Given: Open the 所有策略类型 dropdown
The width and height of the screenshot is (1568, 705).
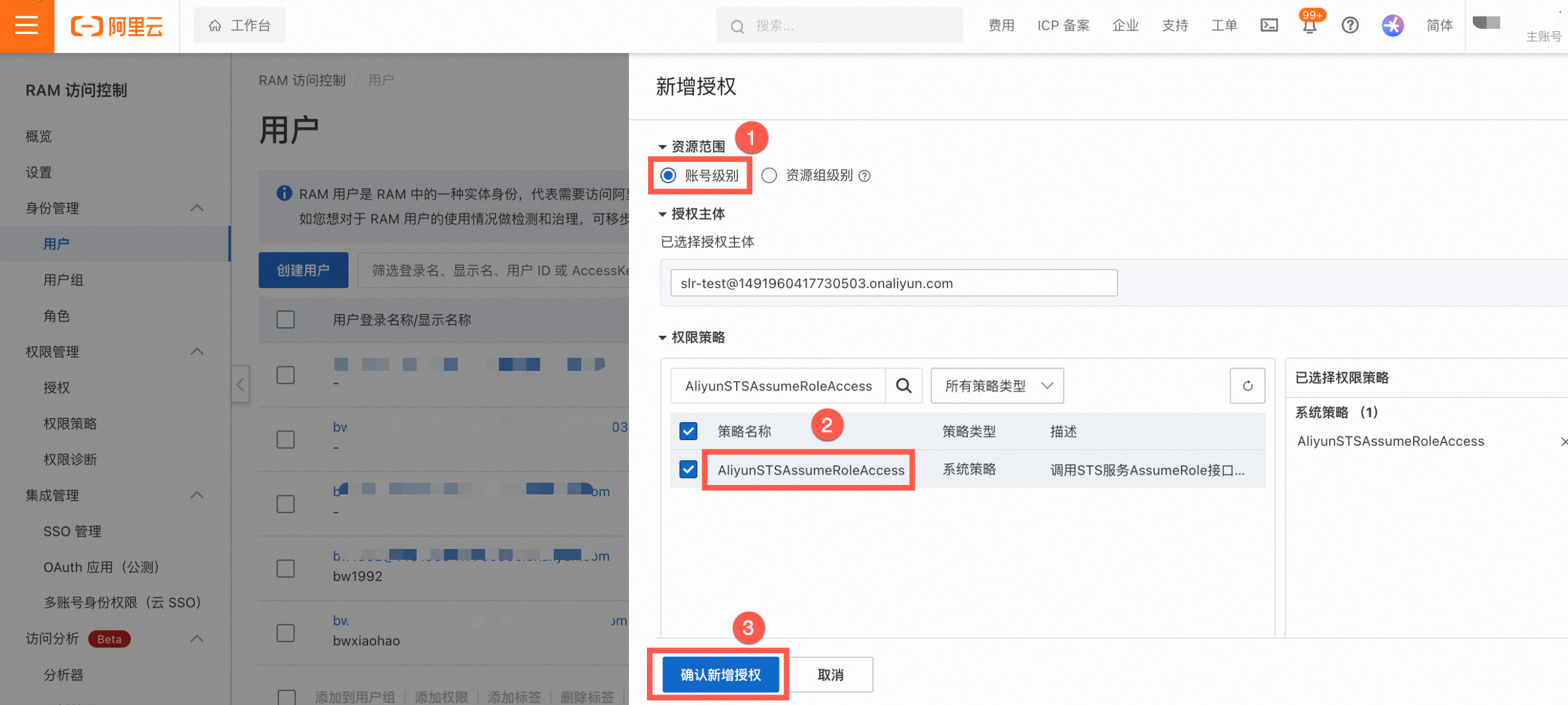Looking at the screenshot, I should coord(997,385).
